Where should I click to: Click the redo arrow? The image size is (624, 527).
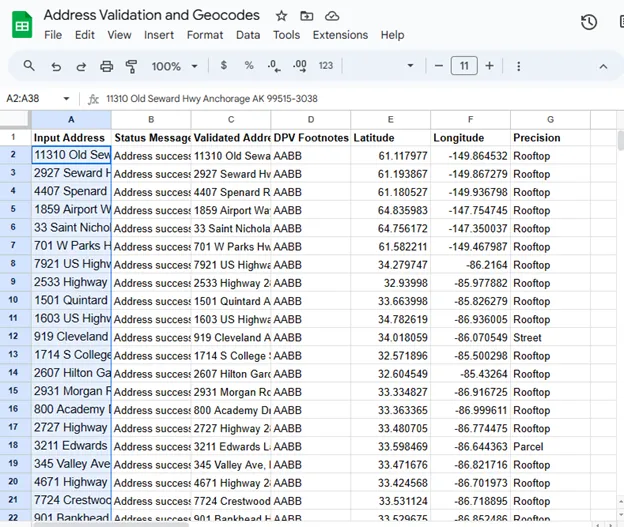(x=81, y=66)
